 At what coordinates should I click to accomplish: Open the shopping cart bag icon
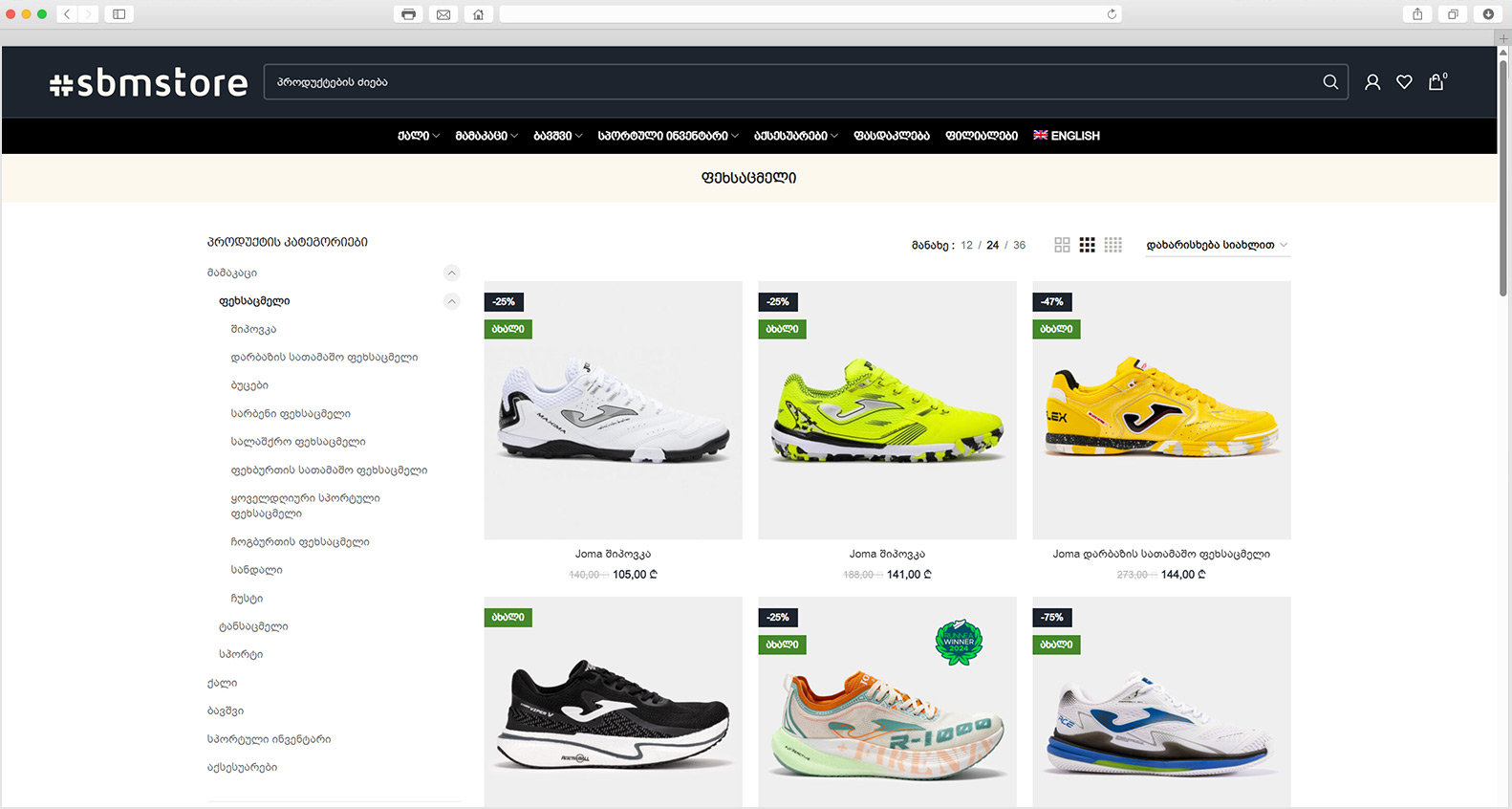tap(1436, 81)
